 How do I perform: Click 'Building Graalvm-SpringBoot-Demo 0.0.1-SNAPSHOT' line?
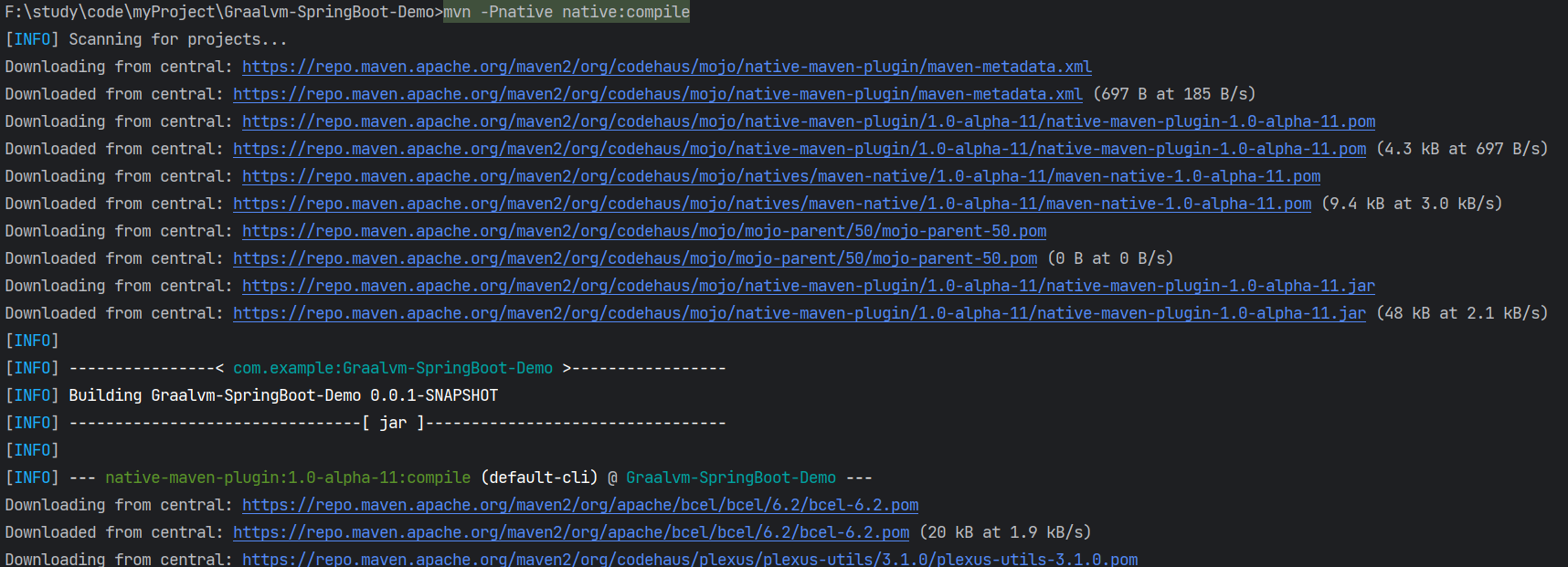(x=283, y=395)
